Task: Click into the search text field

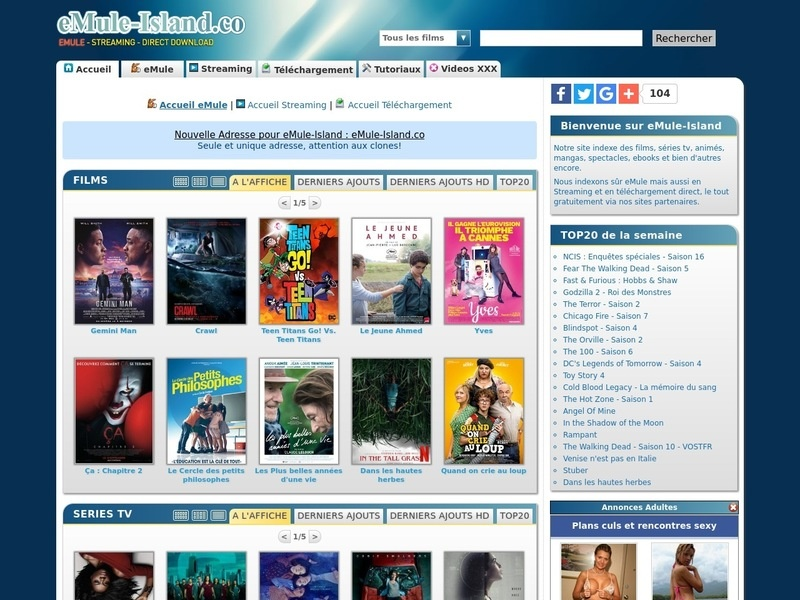Action: pyautogui.click(x=560, y=38)
